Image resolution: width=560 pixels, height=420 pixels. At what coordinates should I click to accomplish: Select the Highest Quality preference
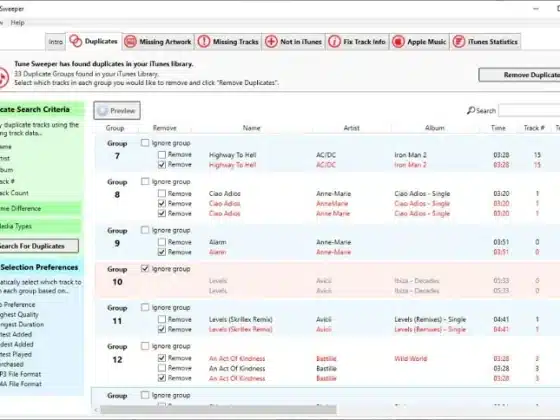pos(19,315)
